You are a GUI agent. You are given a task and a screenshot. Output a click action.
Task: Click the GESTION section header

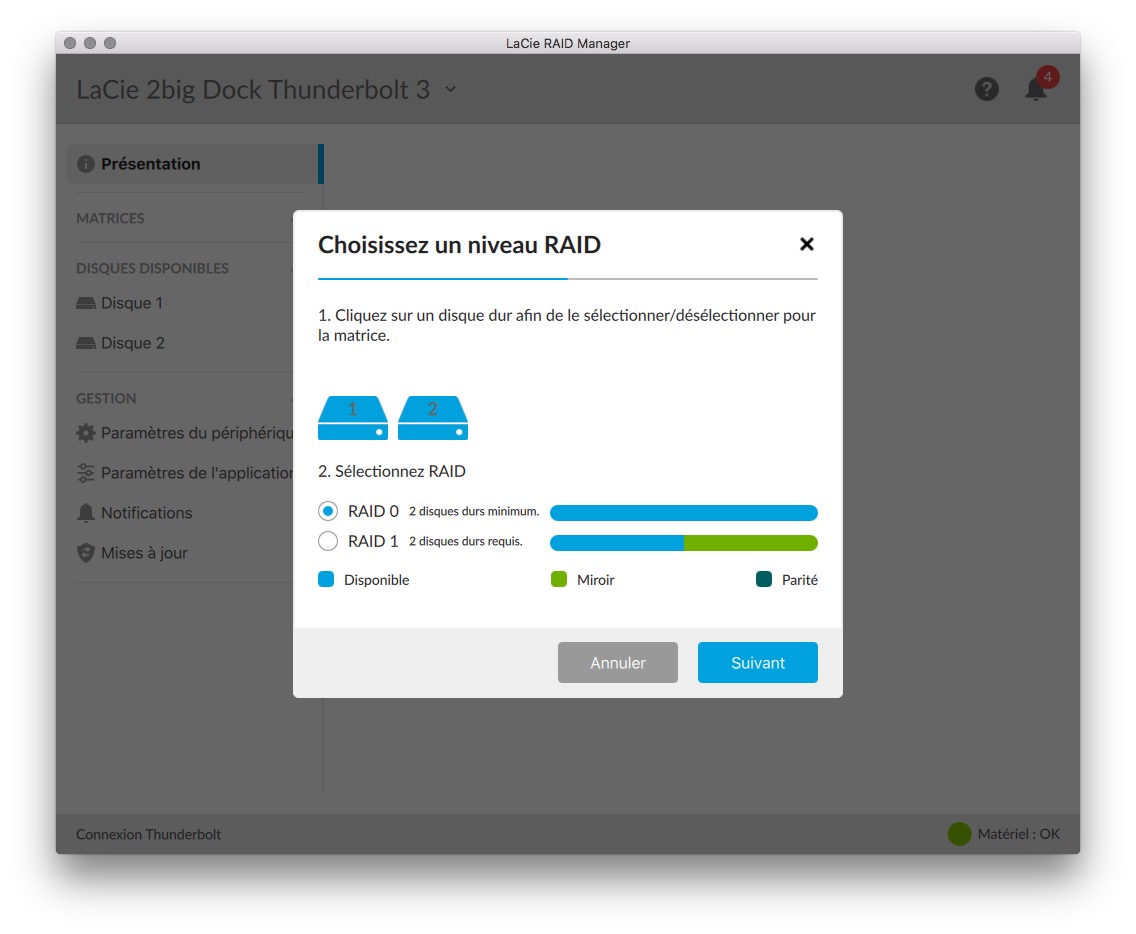point(106,398)
